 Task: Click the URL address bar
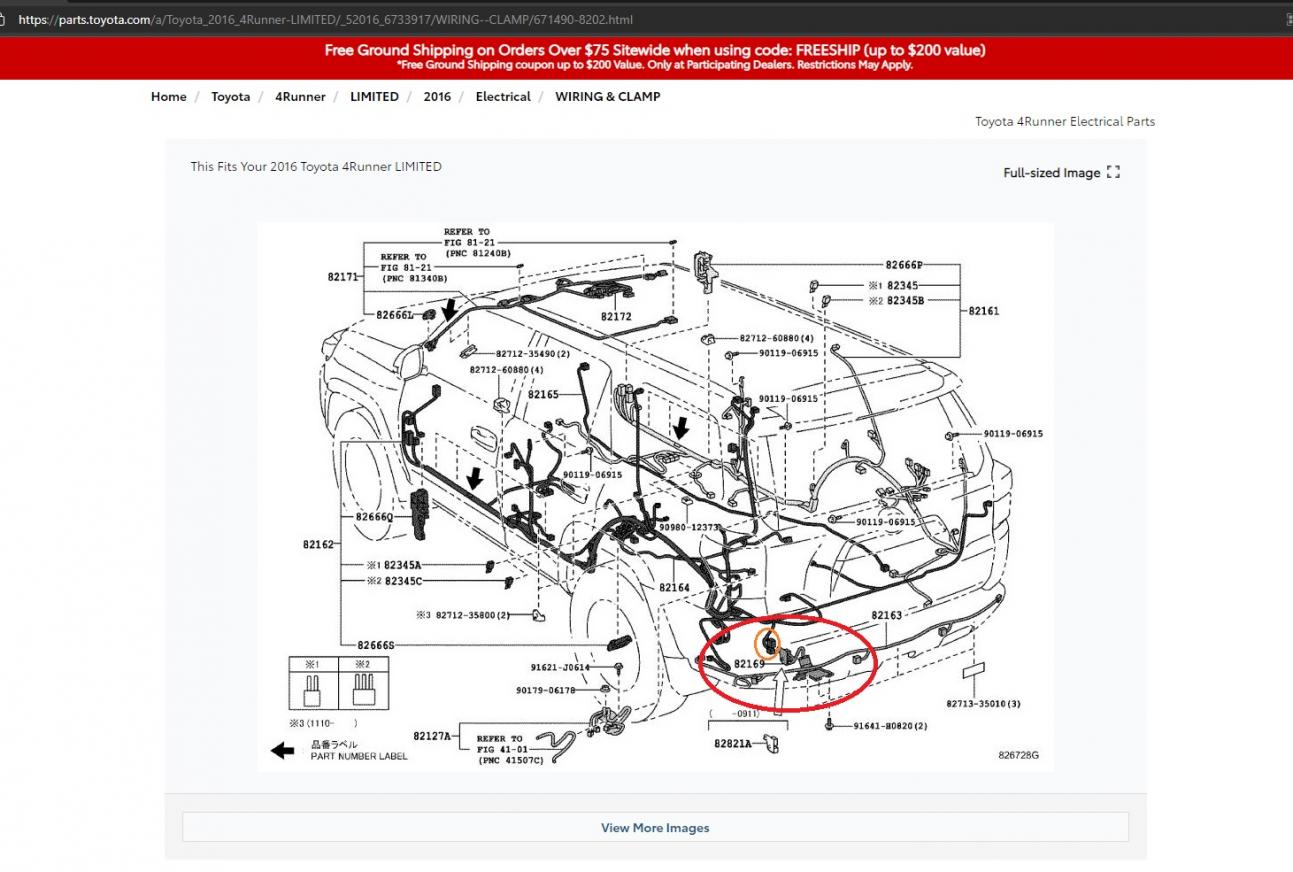pyautogui.click(x=640, y=19)
